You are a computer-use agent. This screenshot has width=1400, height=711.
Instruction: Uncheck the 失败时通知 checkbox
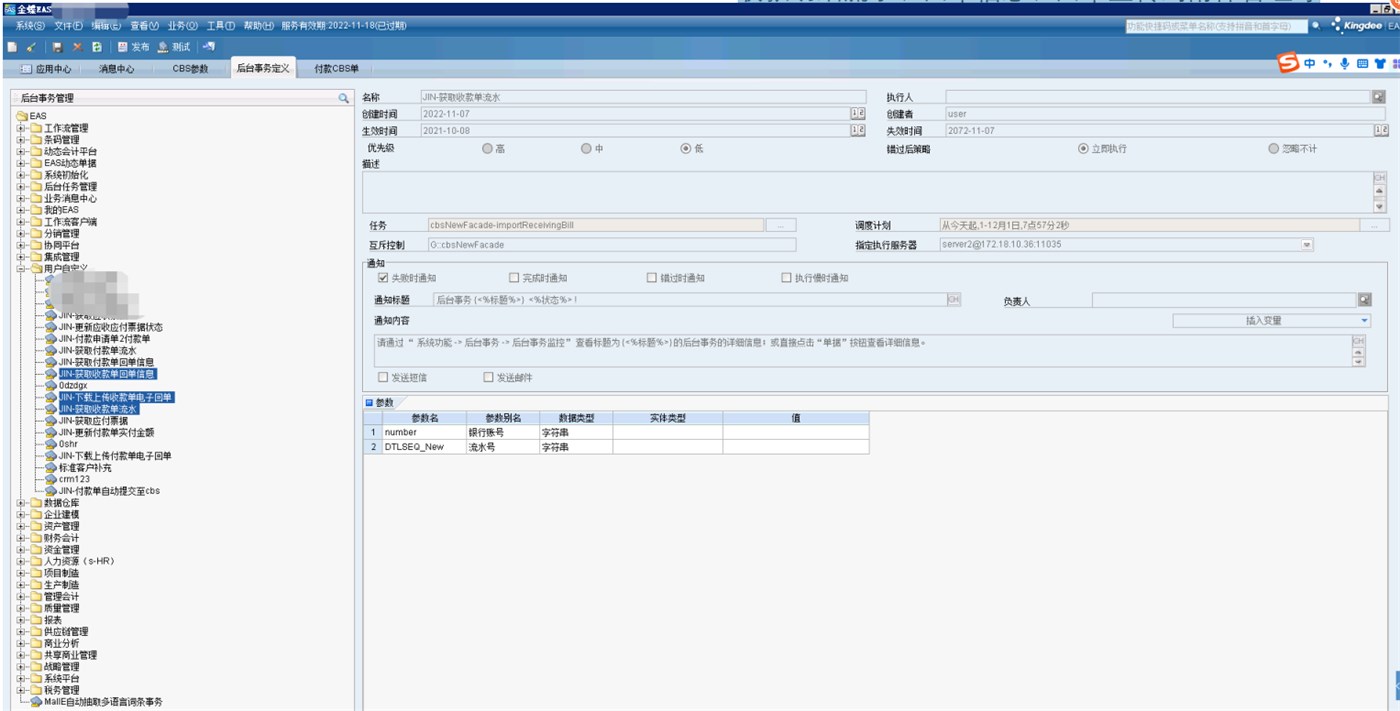[x=382, y=278]
